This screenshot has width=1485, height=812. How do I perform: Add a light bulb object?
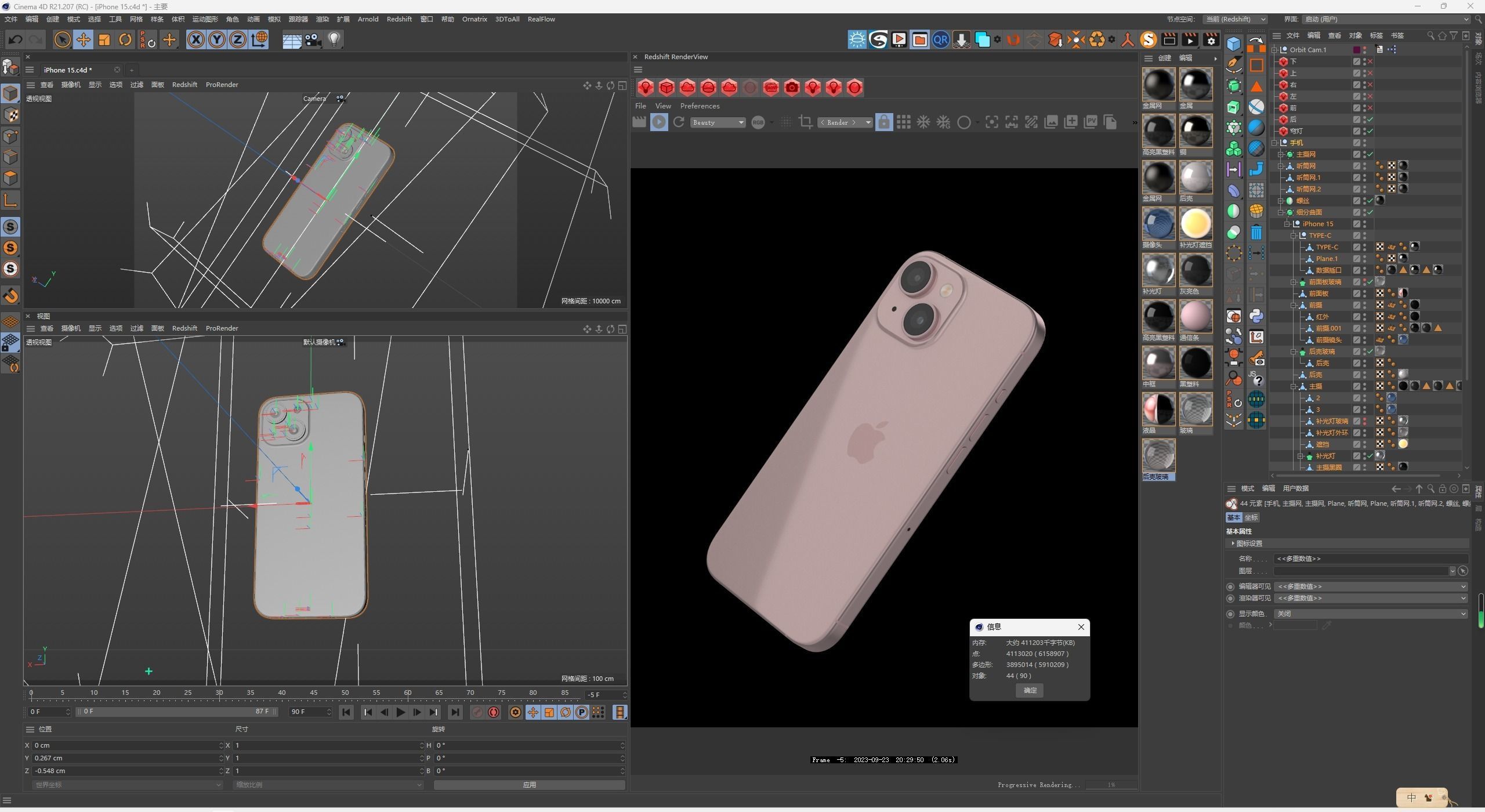[x=335, y=39]
